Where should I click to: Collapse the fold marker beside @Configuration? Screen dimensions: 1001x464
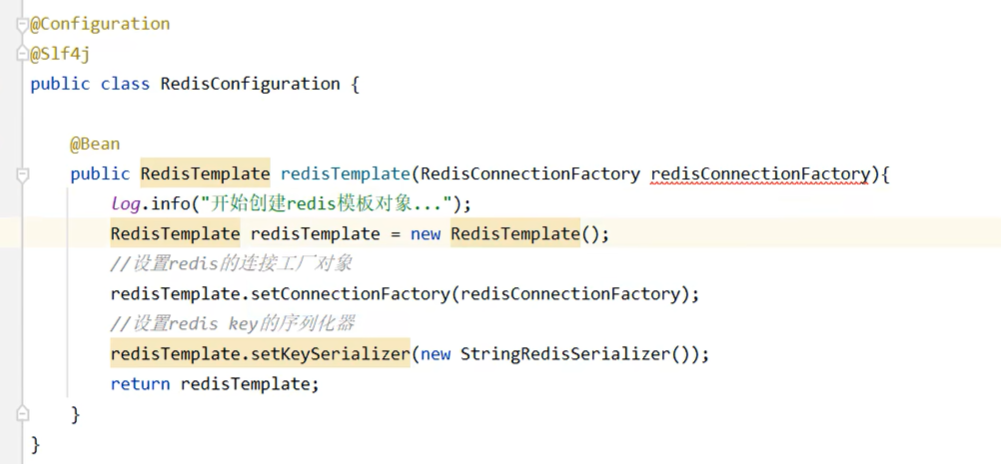[23, 24]
